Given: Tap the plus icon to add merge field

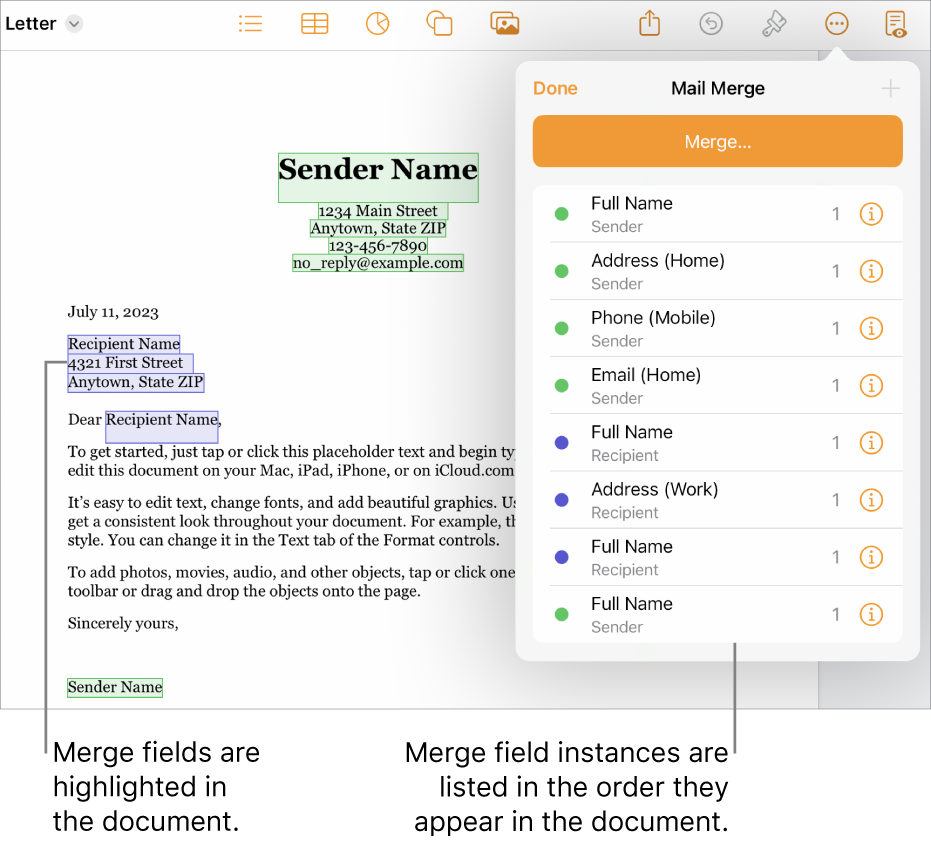Looking at the screenshot, I should coord(890,89).
